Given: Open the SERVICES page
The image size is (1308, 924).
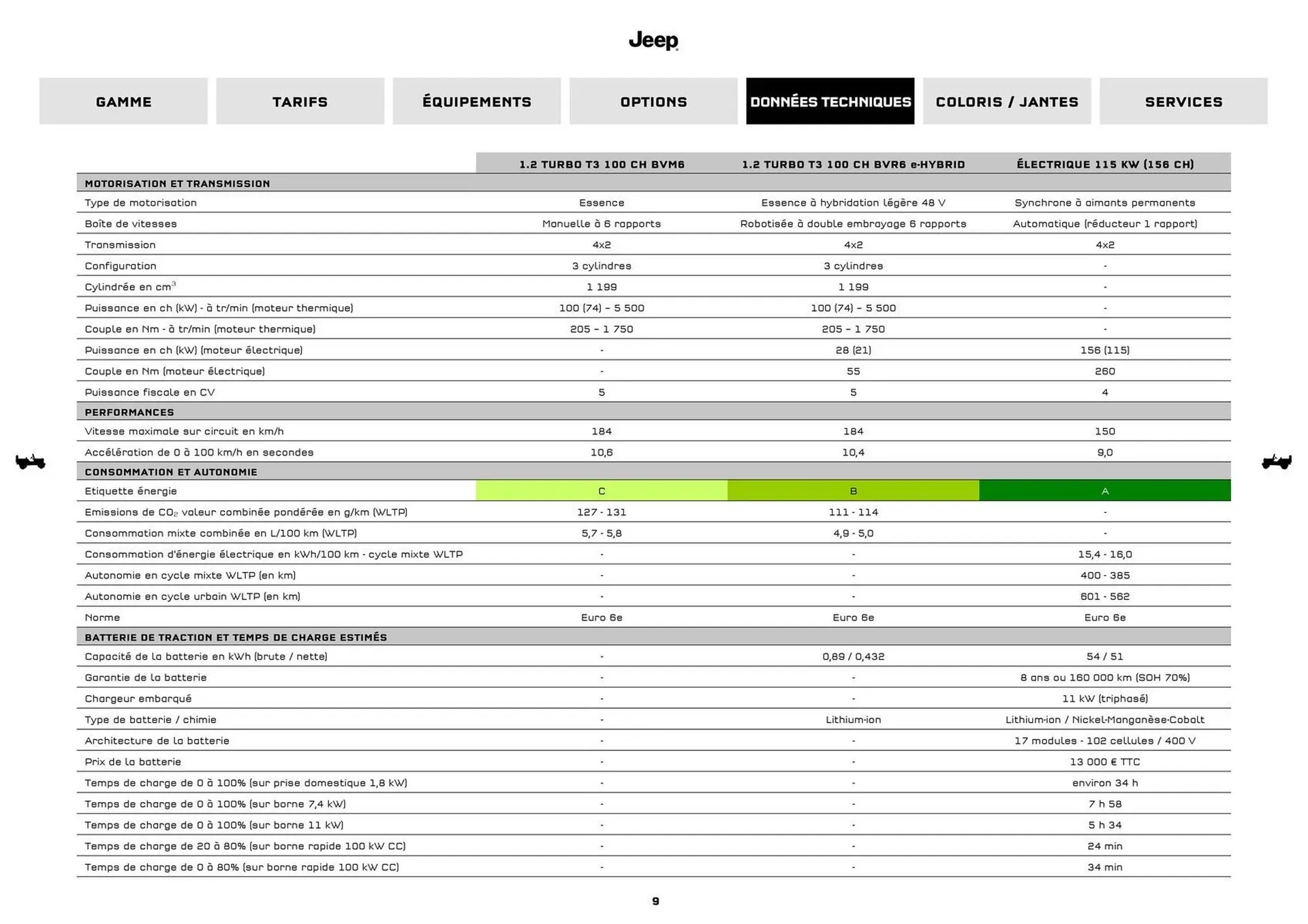Looking at the screenshot, I should point(1183,101).
